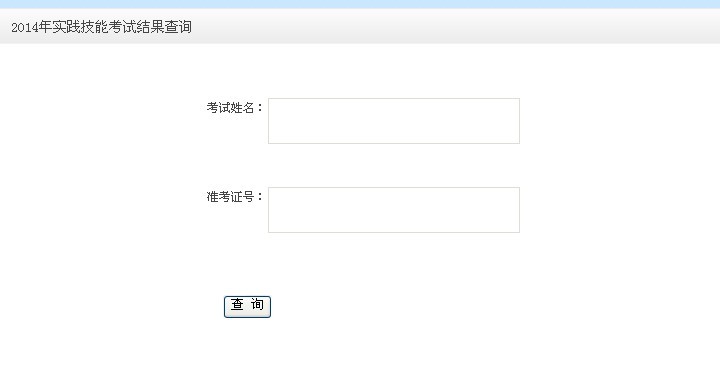Click blank space between the two input fields
The width and height of the screenshot is (720, 370).
point(394,165)
